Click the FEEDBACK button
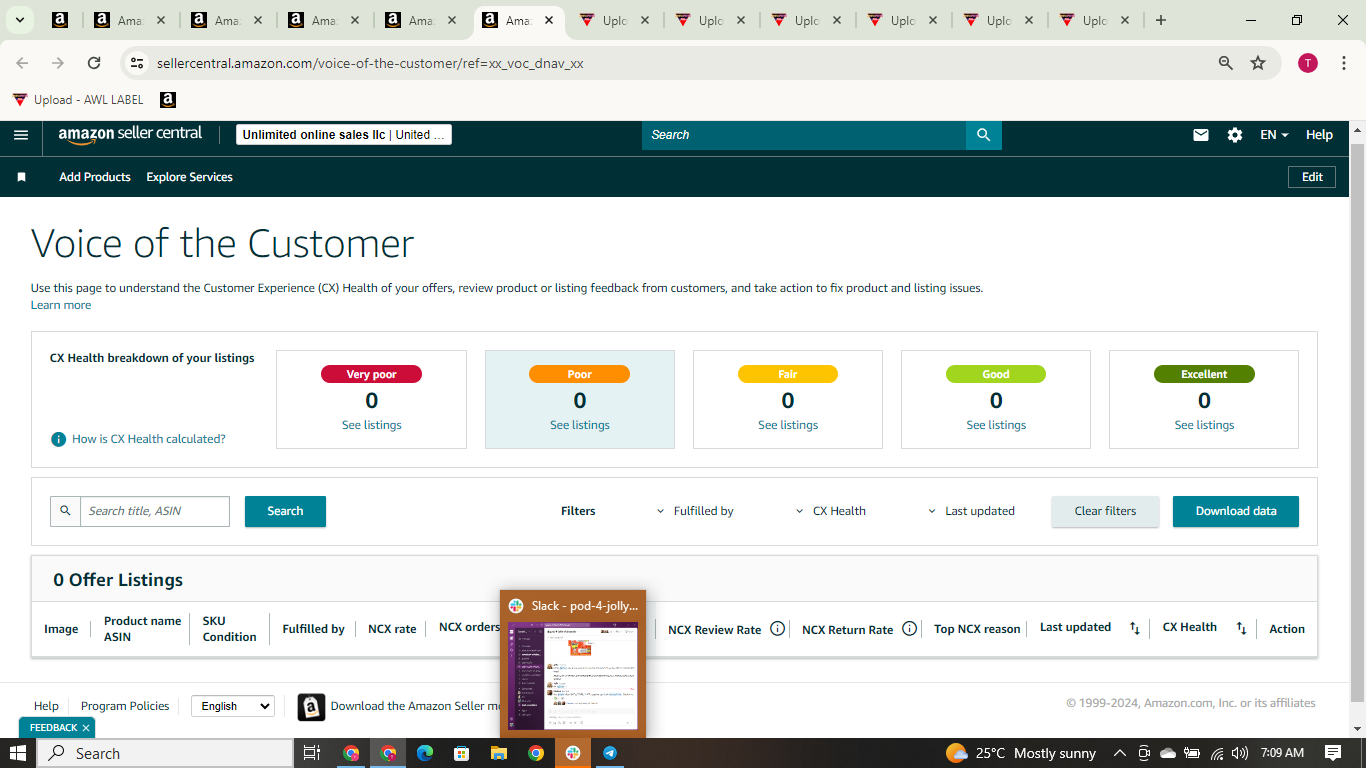1366x768 pixels. pyautogui.click(x=53, y=728)
